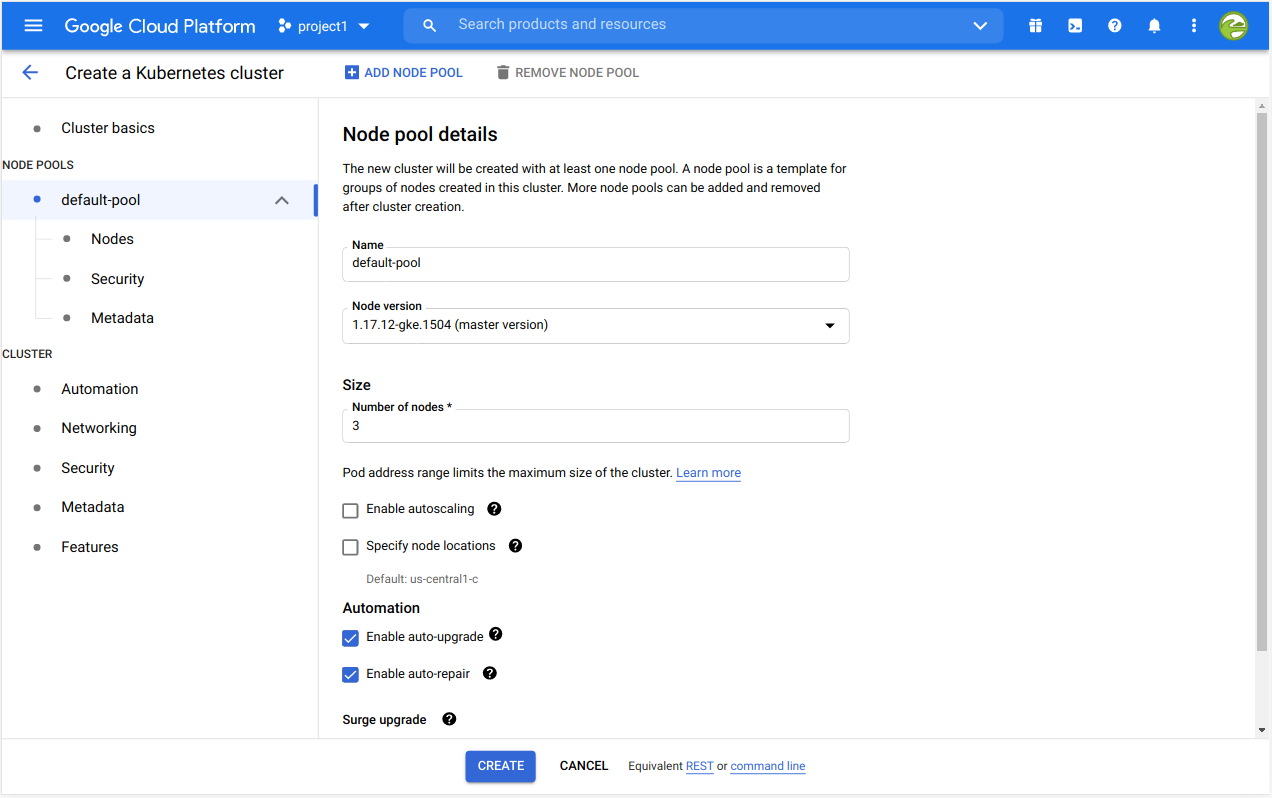This screenshot has width=1272, height=798.
Task: Click the Number of nodes field
Action: (x=595, y=426)
